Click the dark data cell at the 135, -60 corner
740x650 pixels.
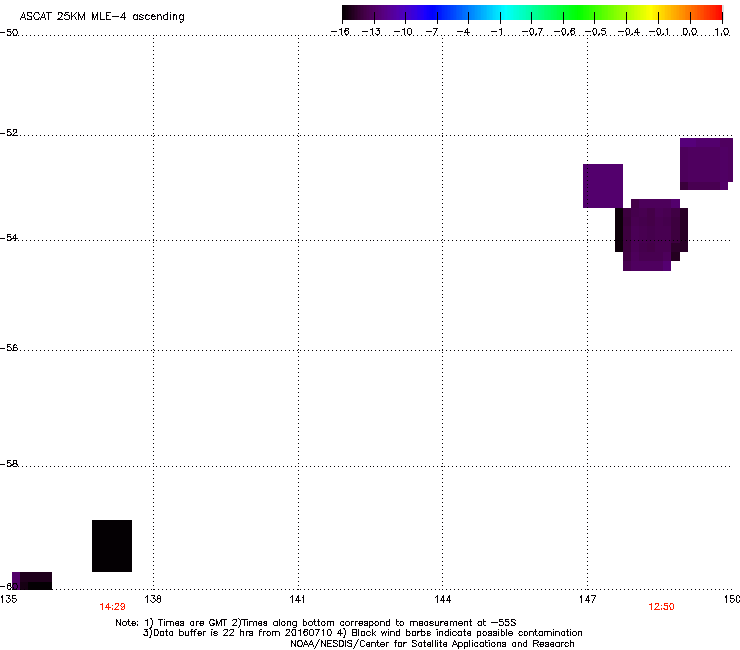click(32, 581)
